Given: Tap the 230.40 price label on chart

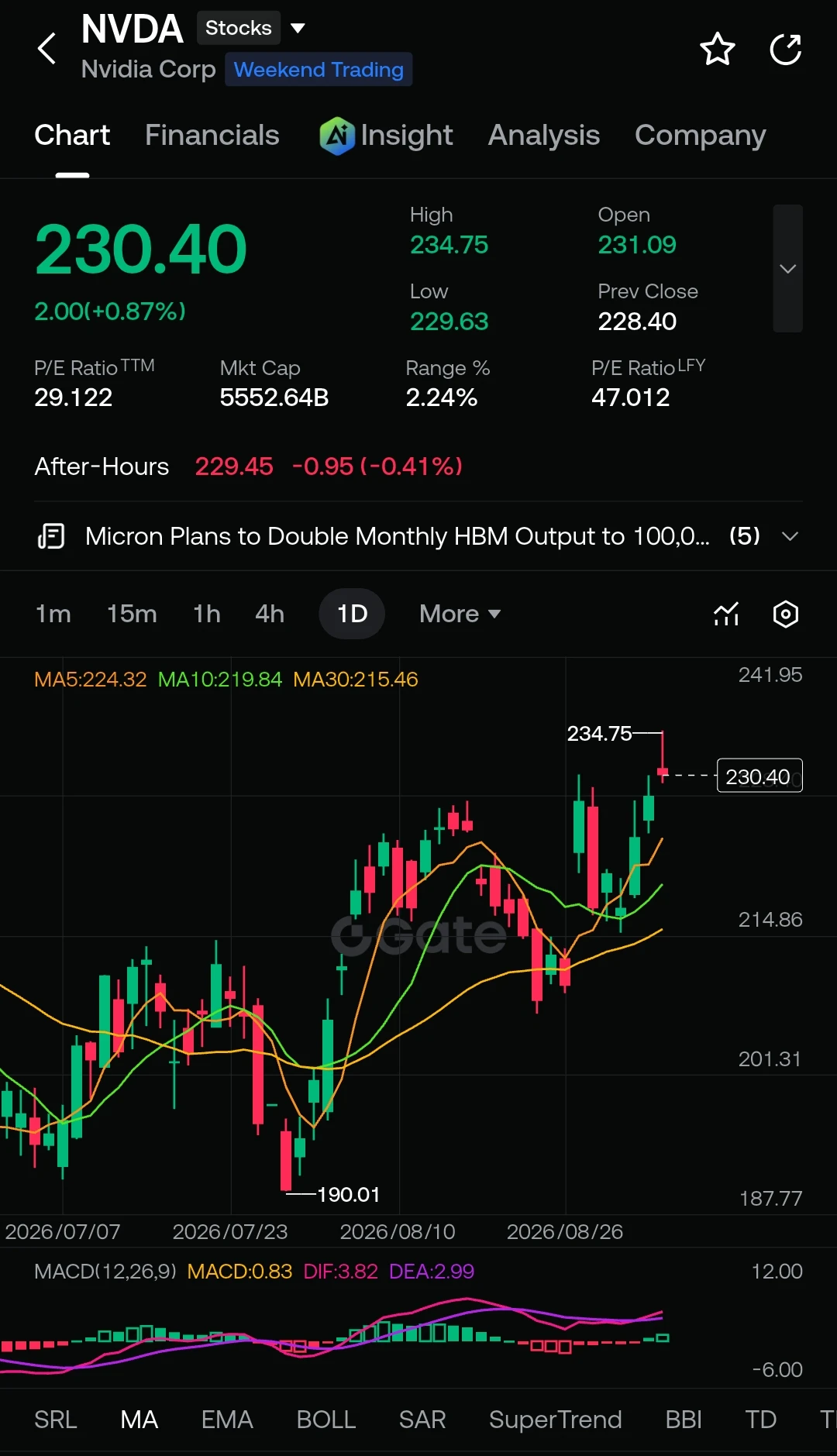Looking at the screenshot, I should tap(759, 776).
